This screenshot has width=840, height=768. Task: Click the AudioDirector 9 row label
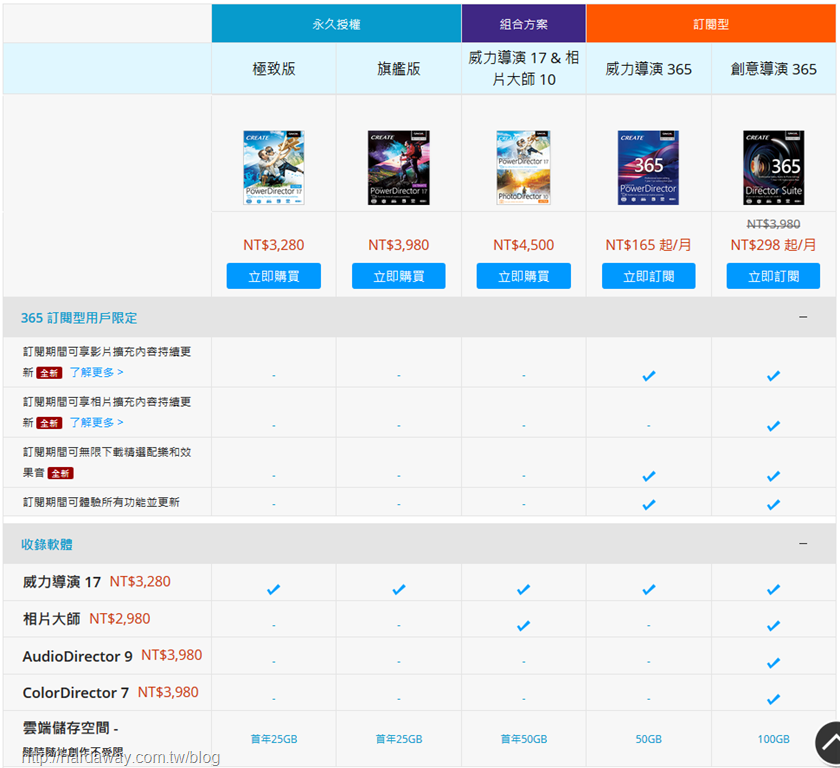coord(78,656)
